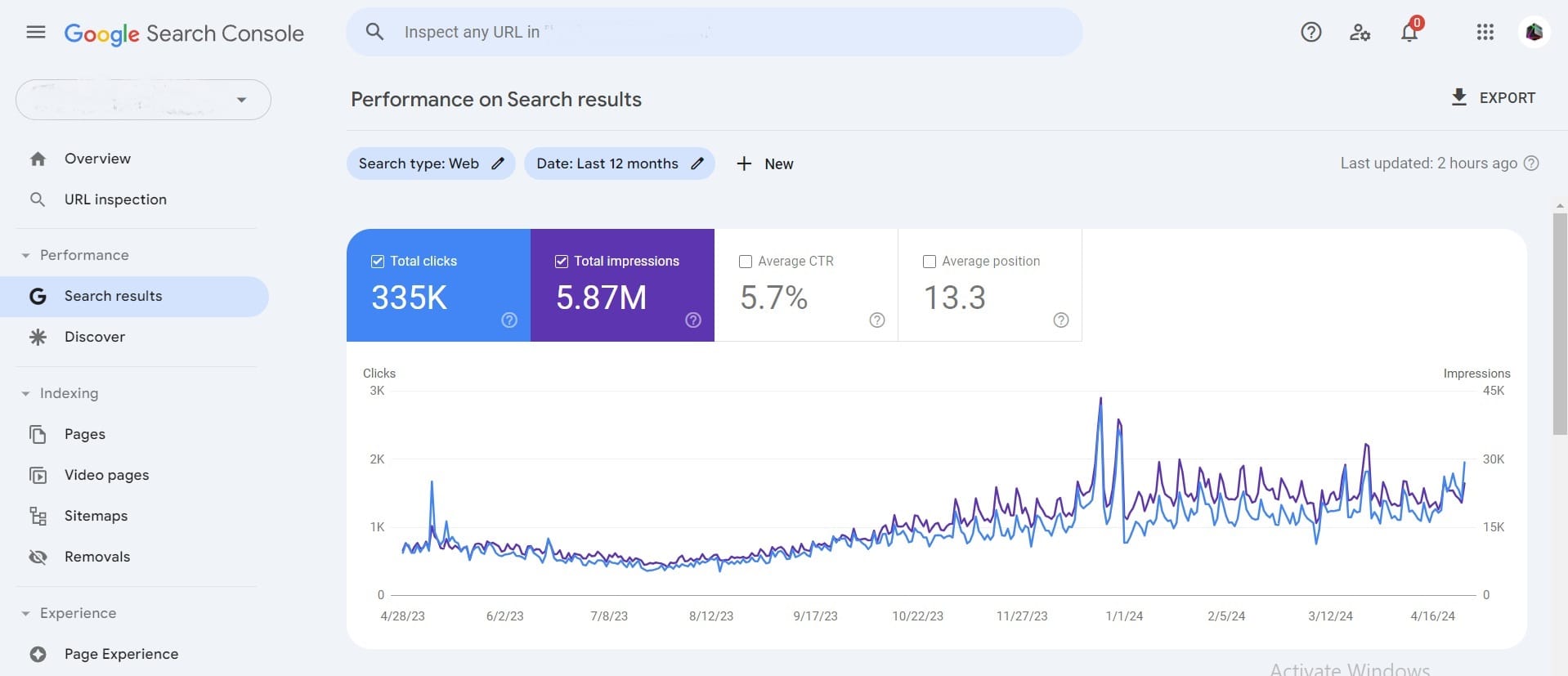Click the 4/28/23 date axis label
This screenshot has width=1568, height=676.
402,616
